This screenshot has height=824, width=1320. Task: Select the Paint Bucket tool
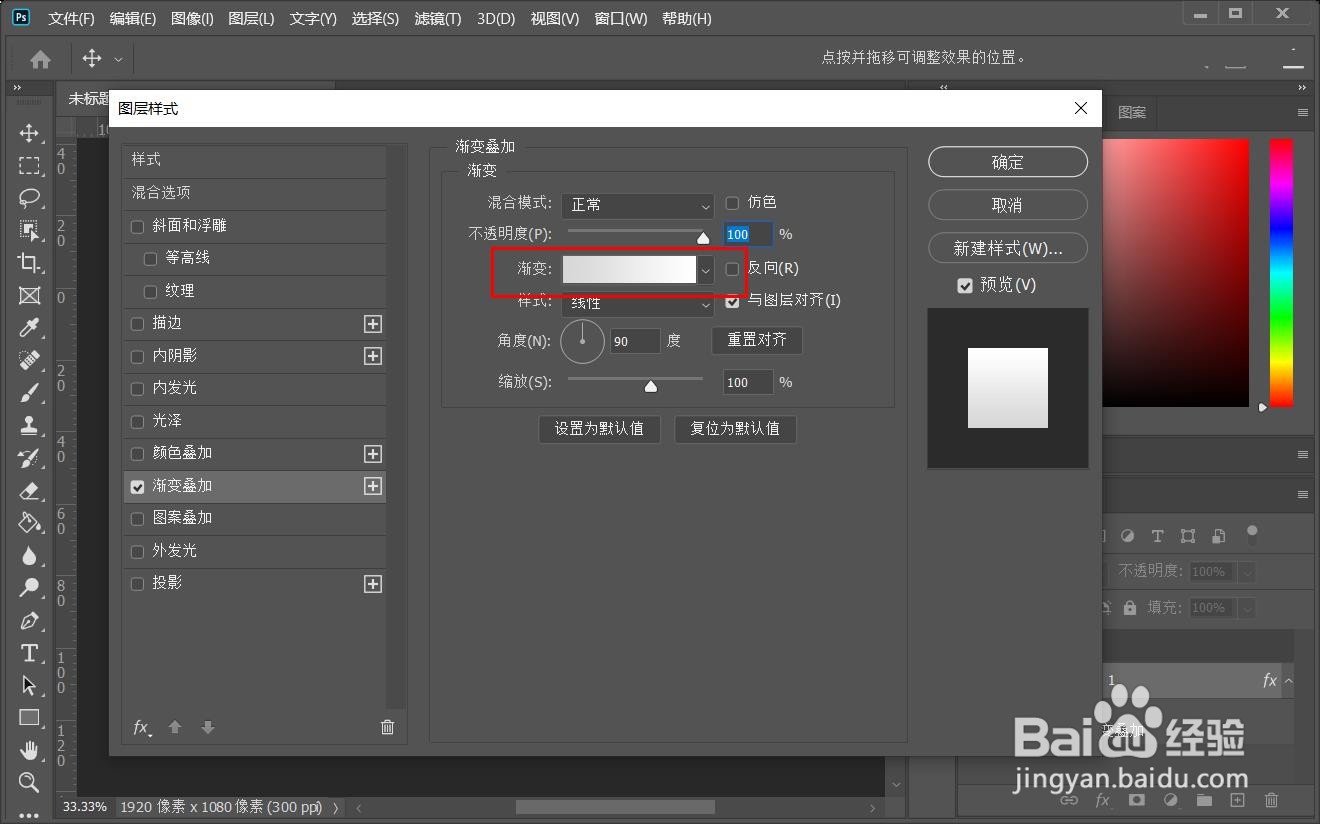tap(29, 523)
